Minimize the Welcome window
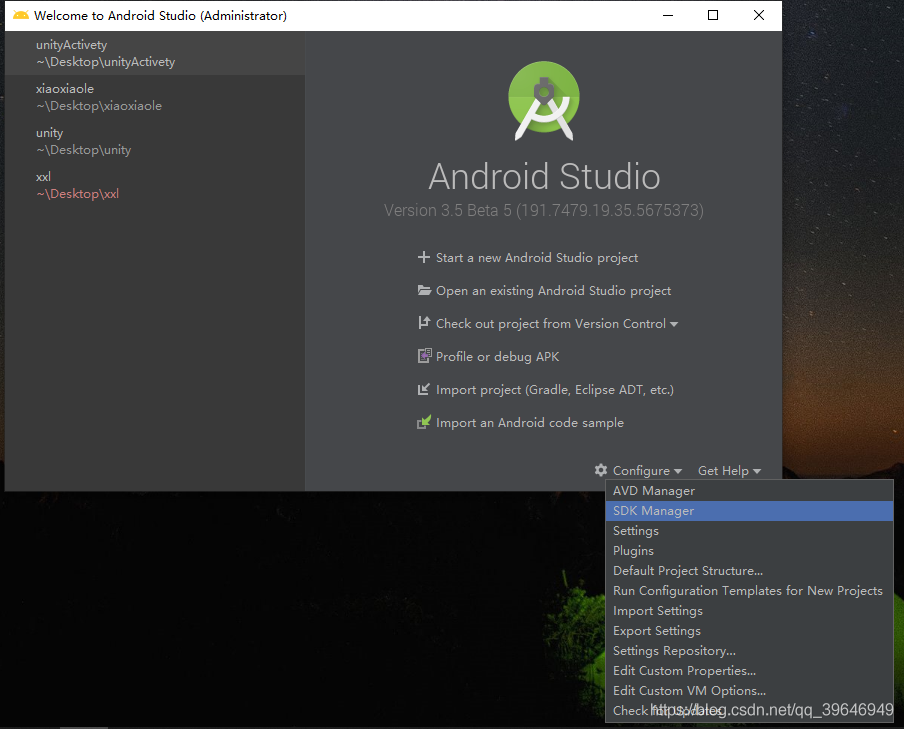 click(668, 16)
